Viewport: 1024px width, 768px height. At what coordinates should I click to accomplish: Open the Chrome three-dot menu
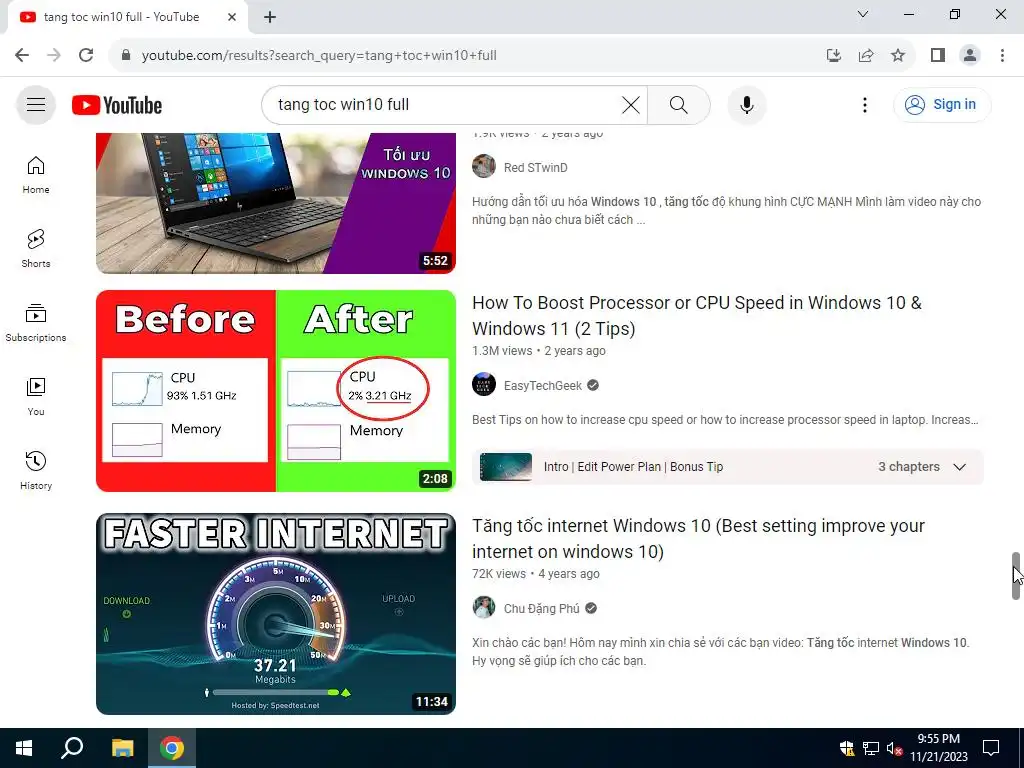[1002, 56]
